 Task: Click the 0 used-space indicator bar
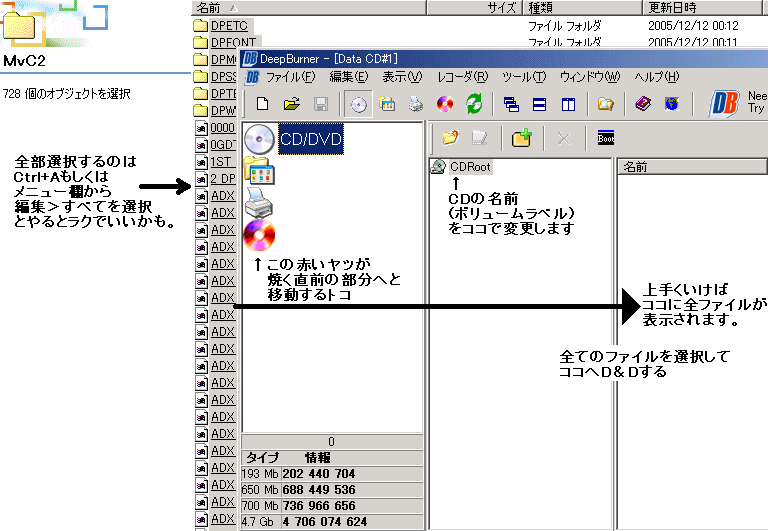332,442
